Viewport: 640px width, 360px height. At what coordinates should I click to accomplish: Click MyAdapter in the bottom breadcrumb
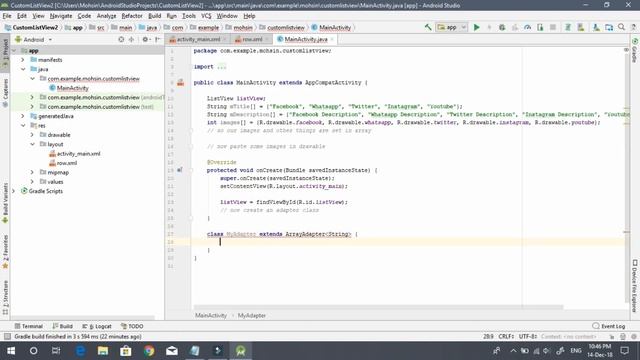coord(251,316)
